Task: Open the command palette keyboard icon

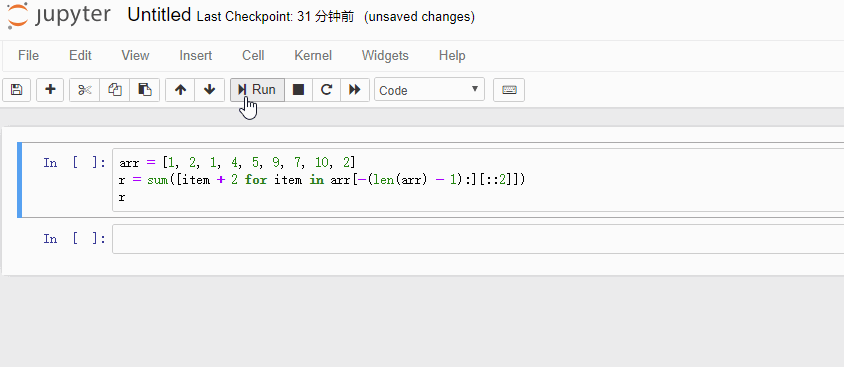Action: [509, 90]
